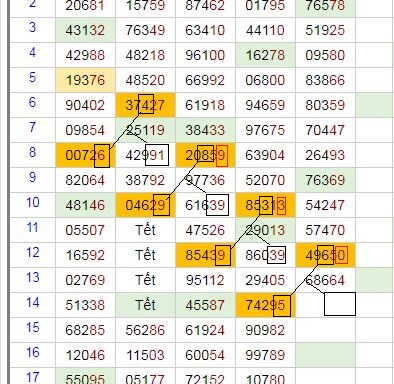The width and height of the screenshot is (394, 384).
Task: Click cell showing 68664
Action: 325,280
